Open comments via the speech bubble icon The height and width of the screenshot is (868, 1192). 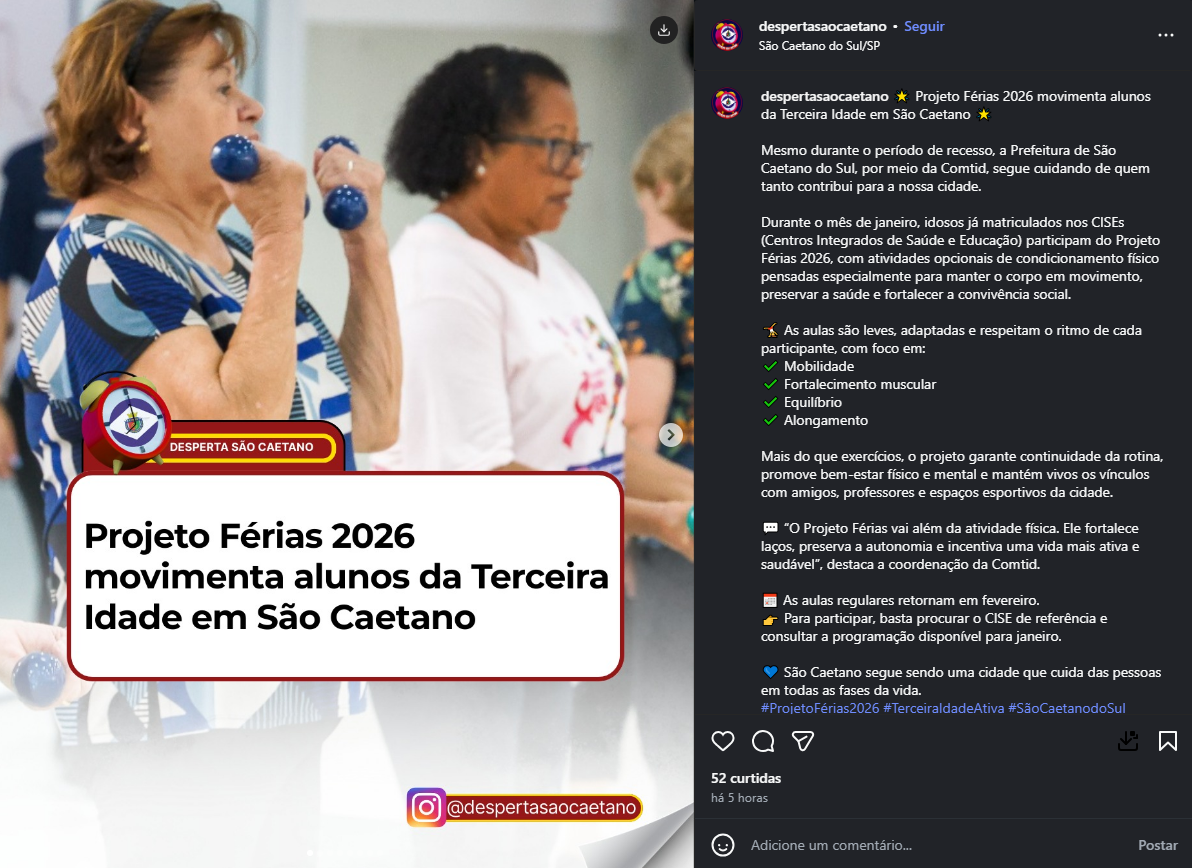tap(763, 741)
